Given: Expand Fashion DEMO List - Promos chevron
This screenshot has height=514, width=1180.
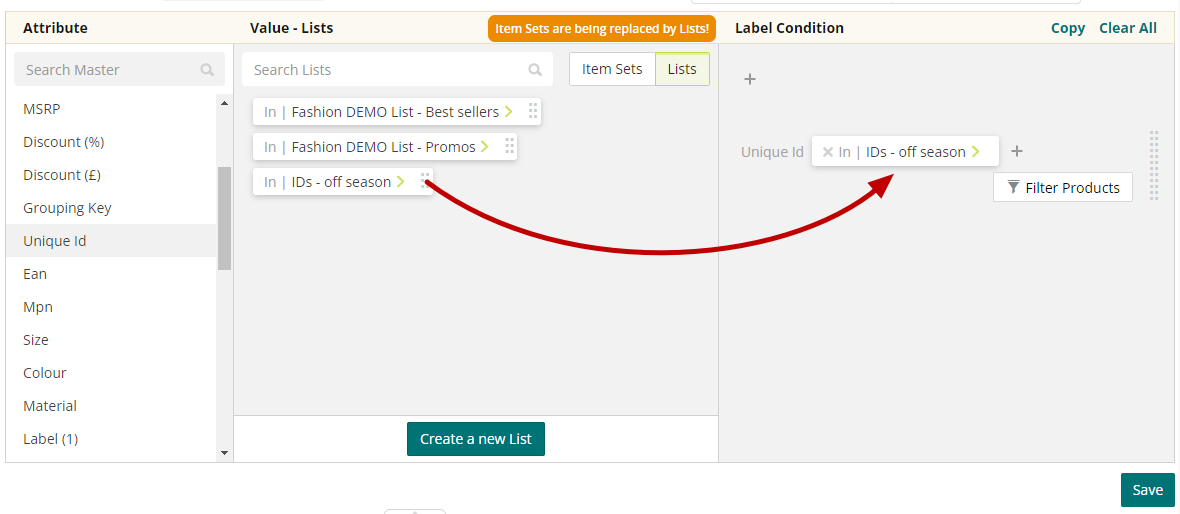Looking at the screenshot, I should coord(485,146).
